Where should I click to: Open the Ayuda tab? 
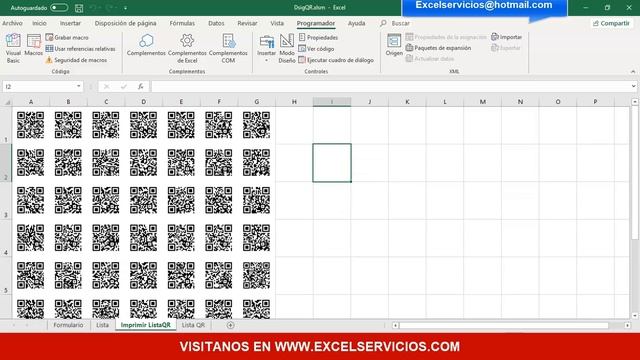[x=356, y=23]
